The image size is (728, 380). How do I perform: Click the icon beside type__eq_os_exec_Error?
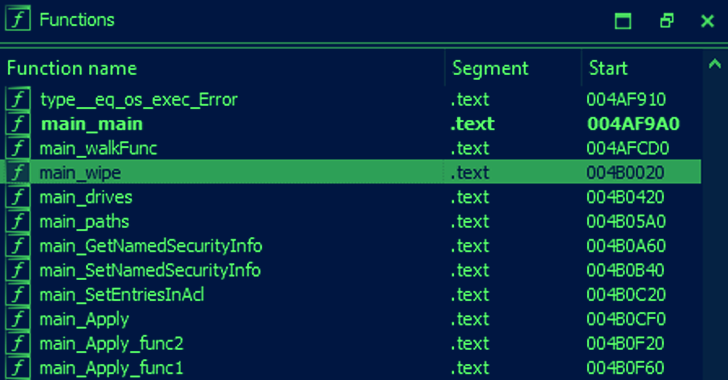(x=18, y=99)
